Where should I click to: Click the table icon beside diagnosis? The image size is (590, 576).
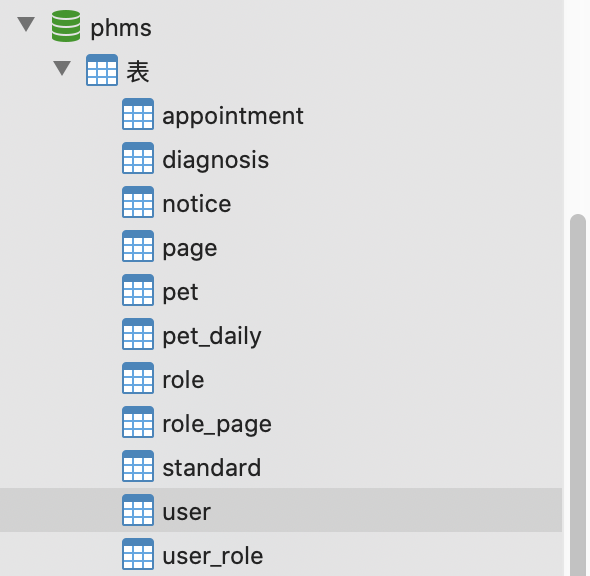tap(138, 158)
